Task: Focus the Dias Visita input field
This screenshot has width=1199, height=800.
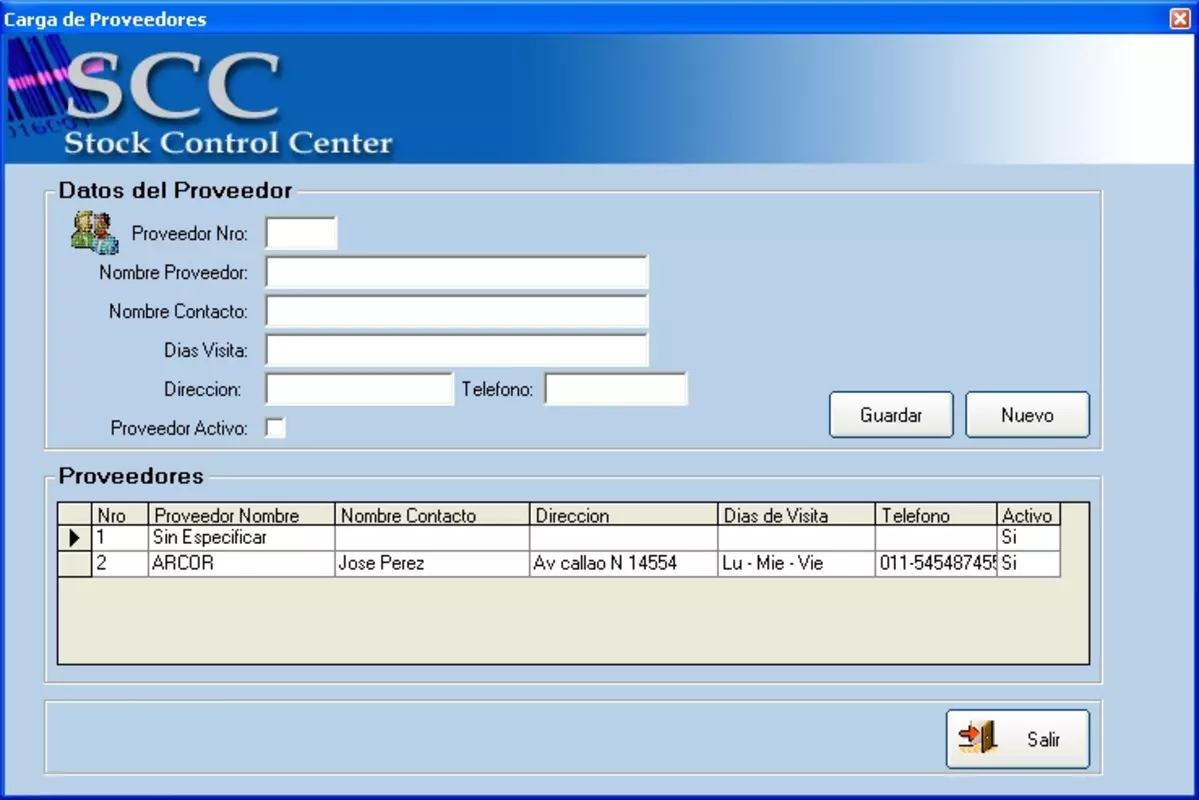Action: [x=457, y=350]
